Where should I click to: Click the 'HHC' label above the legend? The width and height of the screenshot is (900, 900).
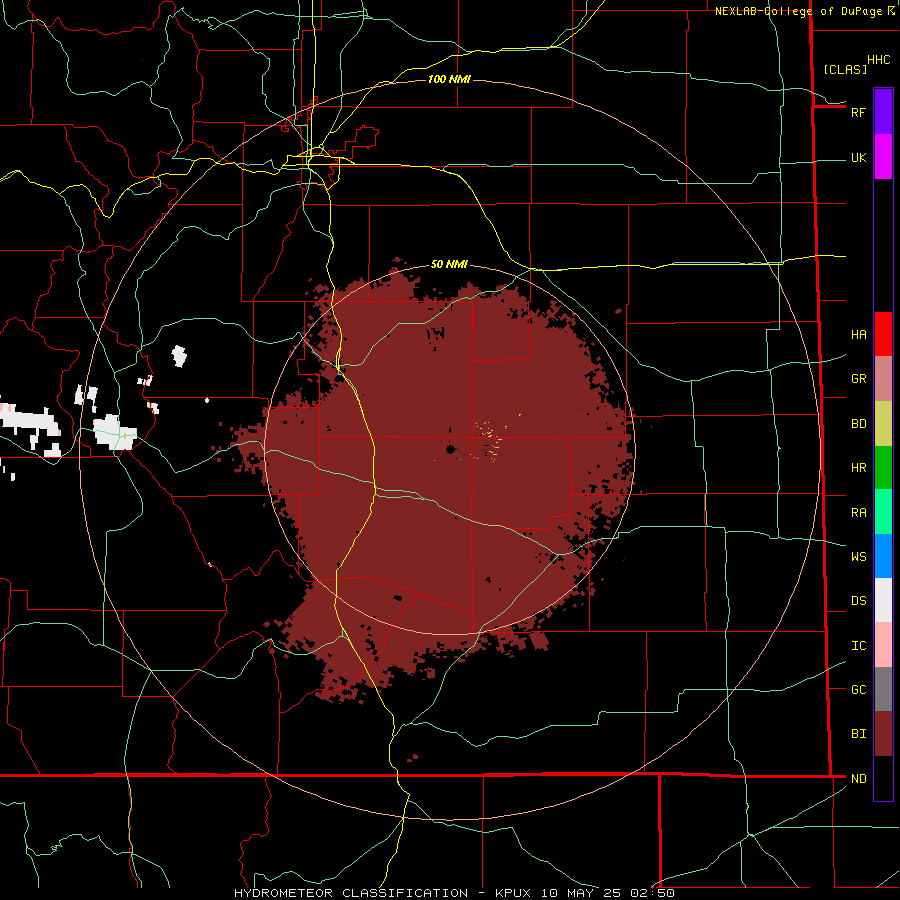pos(879,60)
